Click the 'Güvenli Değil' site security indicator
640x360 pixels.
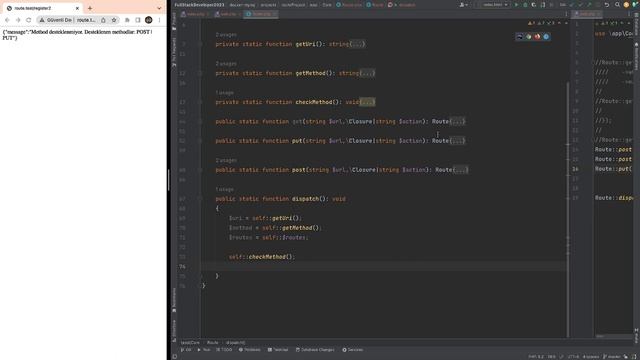point(56,20)
